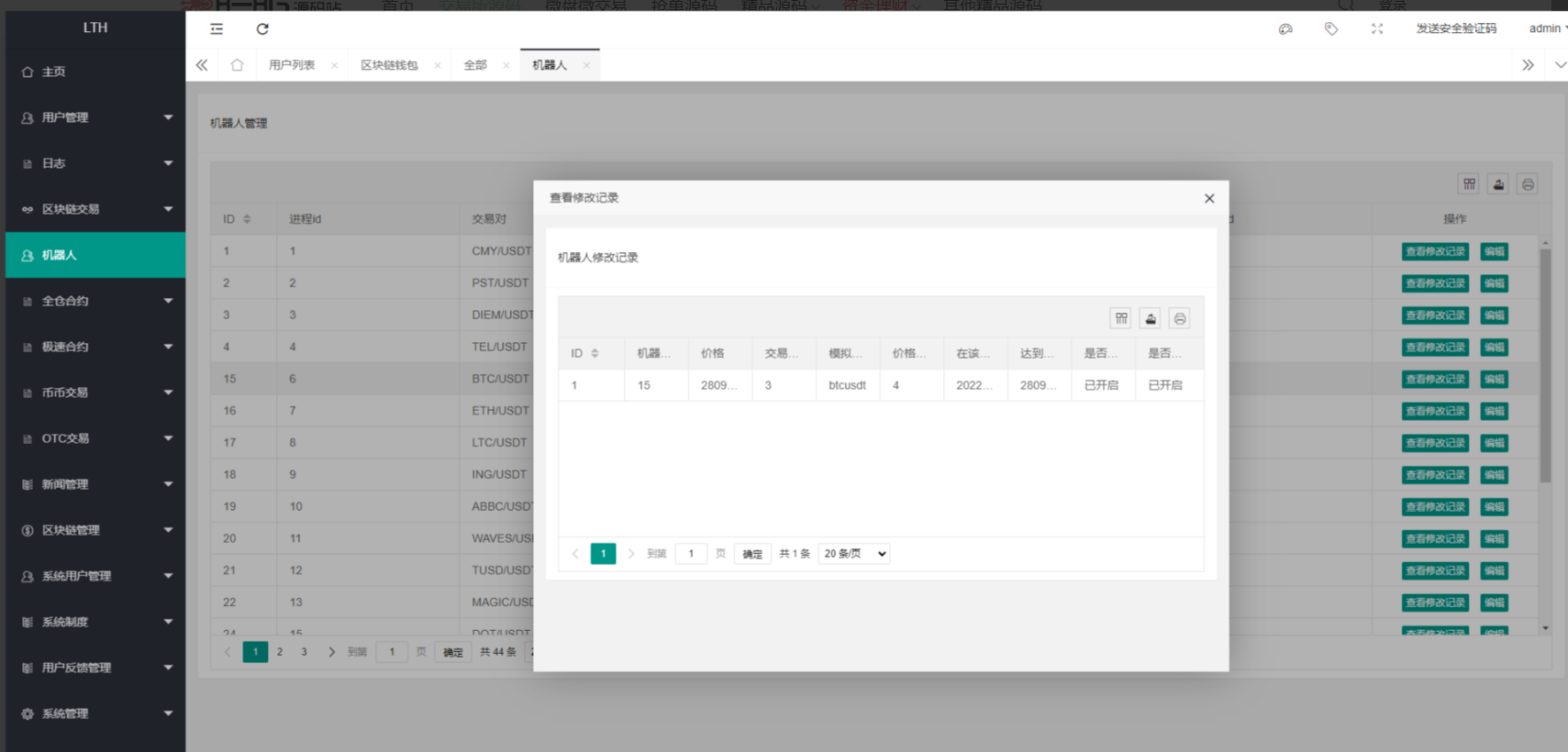Expand the 区块链交易 sidebar menu

click(95, 209)
